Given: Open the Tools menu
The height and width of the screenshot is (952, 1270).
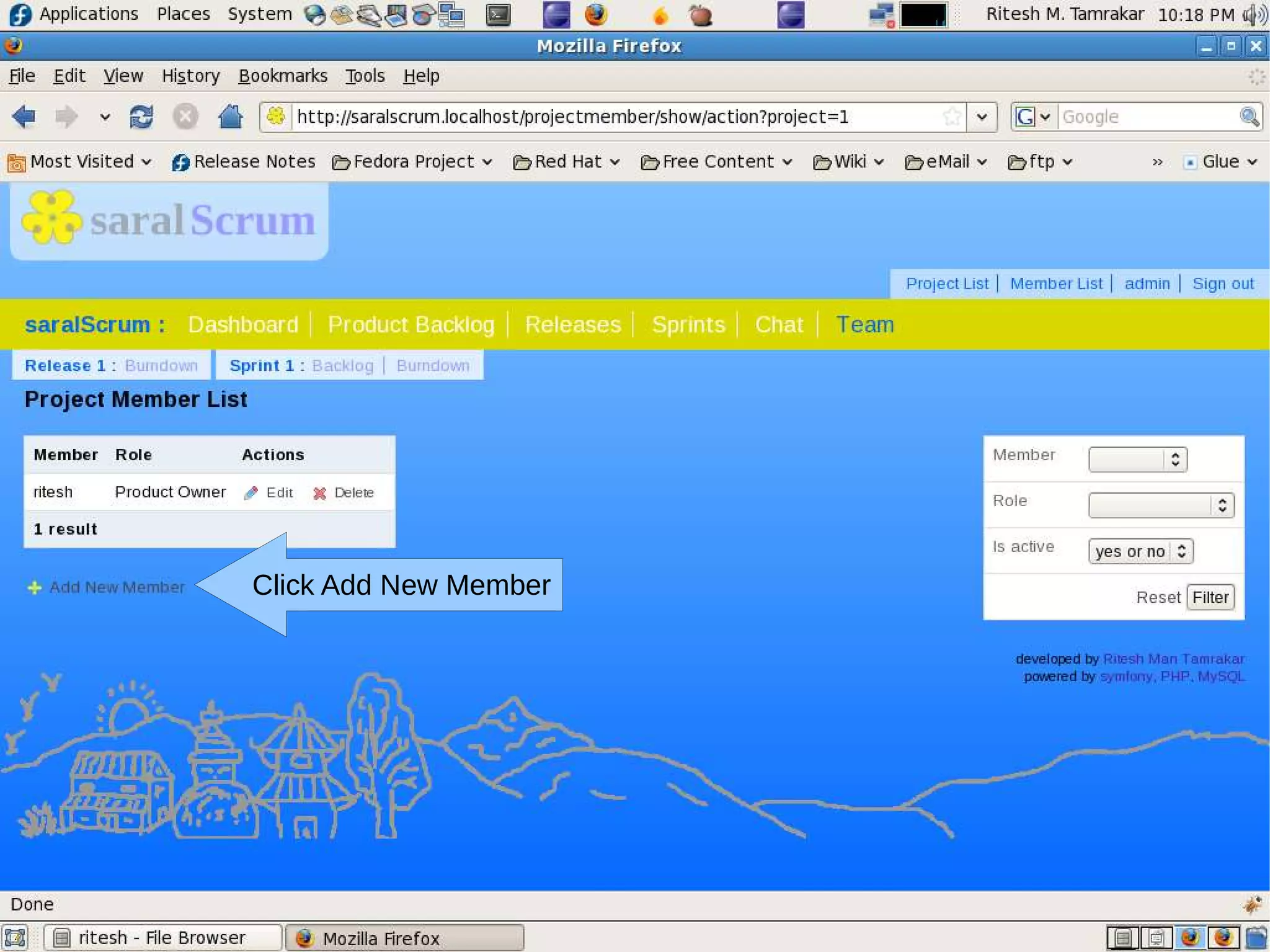Looking at the screenshot, I should [x=365, y=76].
